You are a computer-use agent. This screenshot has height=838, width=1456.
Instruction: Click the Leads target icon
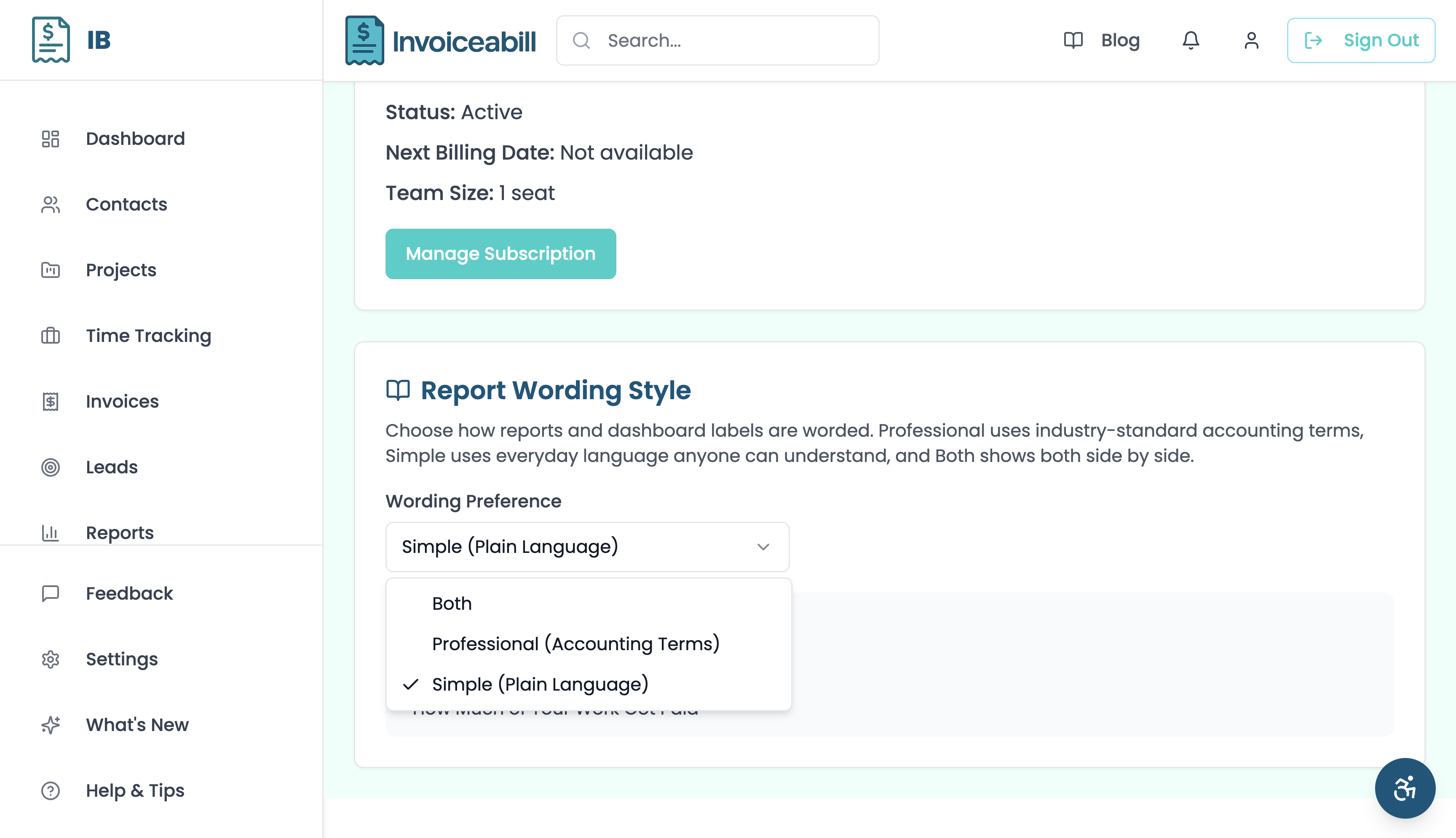[51, 467]
